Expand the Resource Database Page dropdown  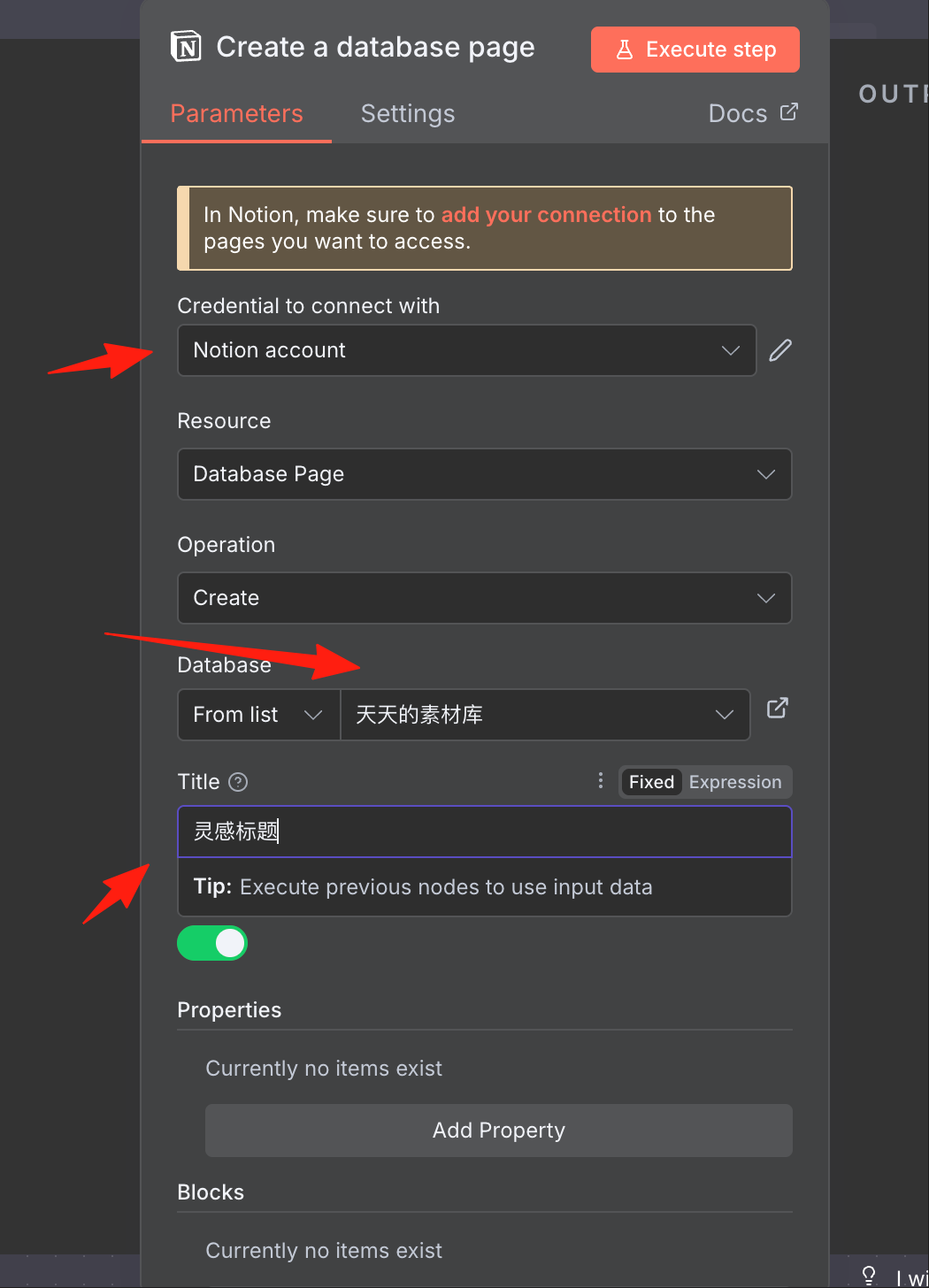(x=485, y=474)
